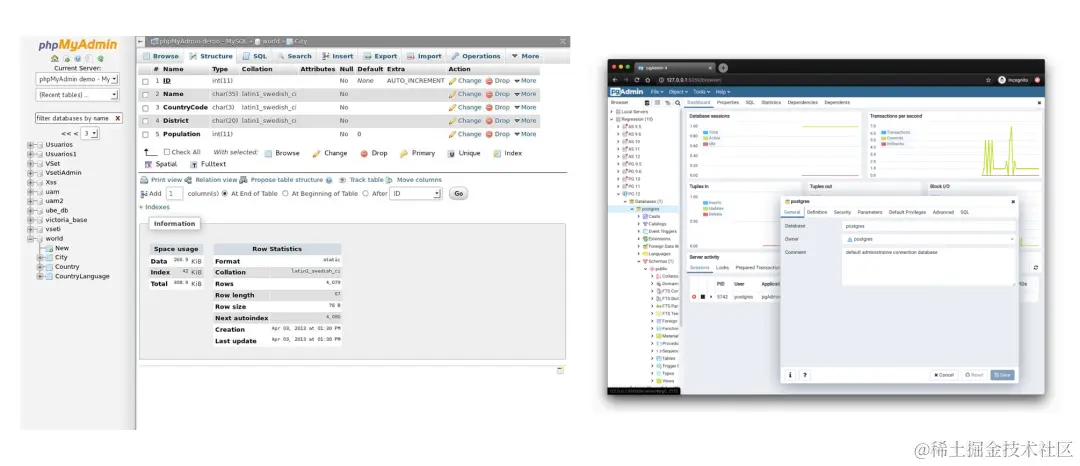This screenshot has width=1080, height=466.
Task: Click Cancel in the postgres dialog
Action: (944, 375)
